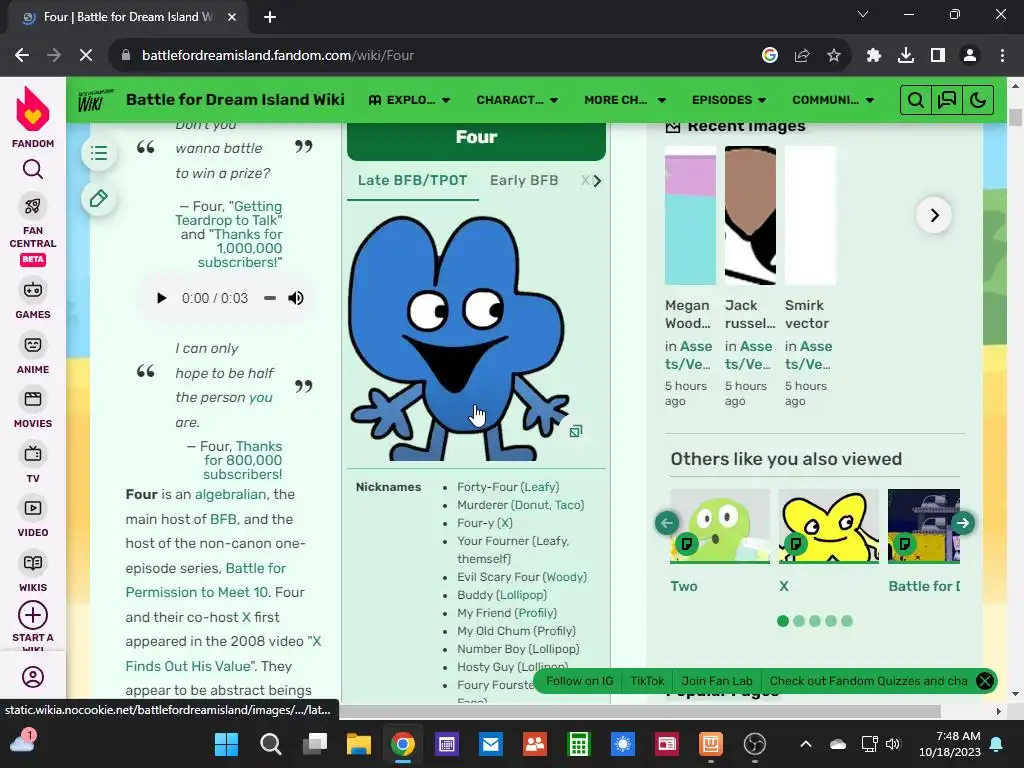
Task: Select the Late BFB/TPOT tab
Action: click(412, 180)
